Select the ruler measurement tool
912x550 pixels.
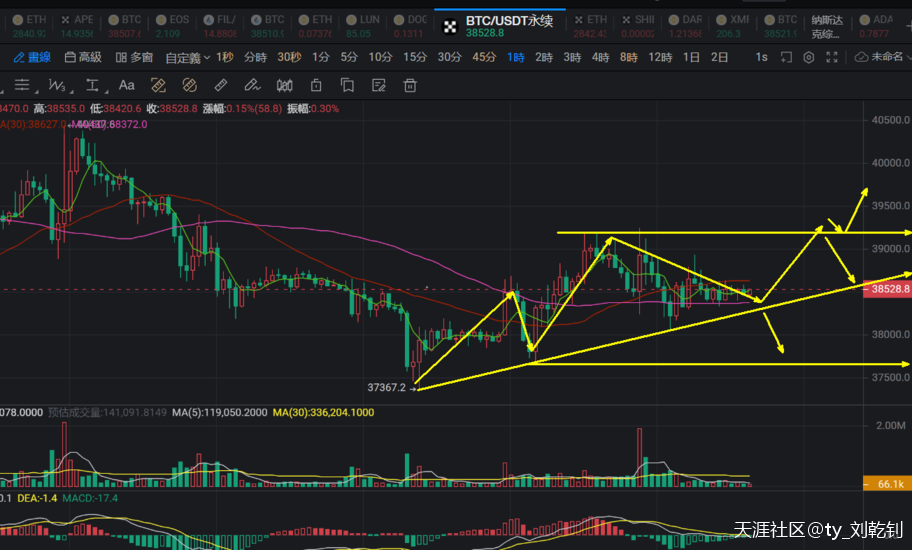point(222,85)
